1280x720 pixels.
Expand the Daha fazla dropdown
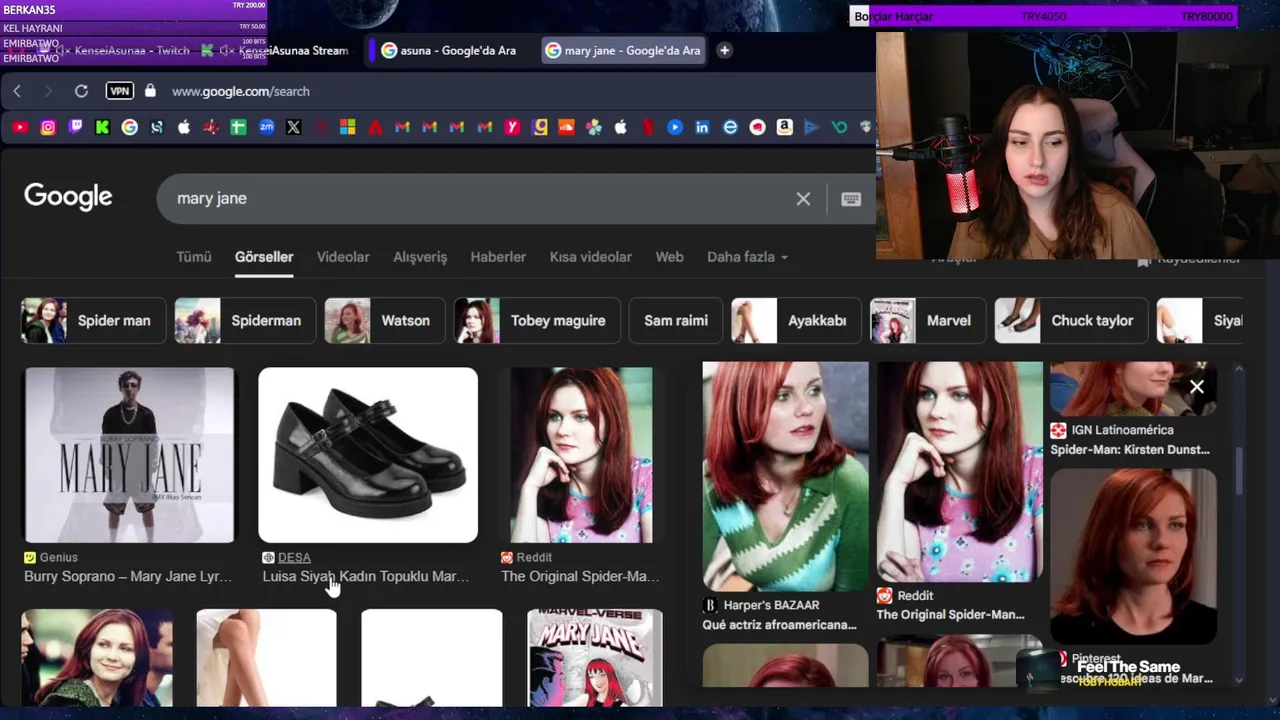click(x=747, y=257)
